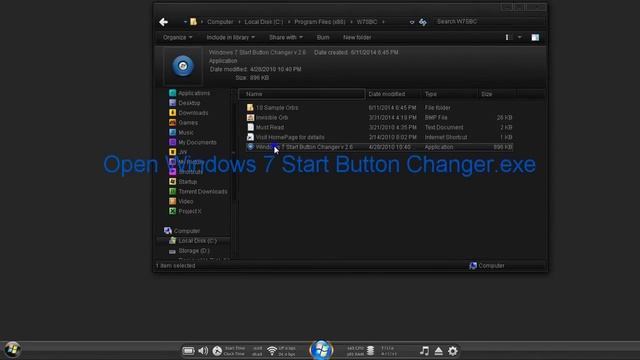Select the Video sidebar icon
640x360 pixels.
coord(173,201)
